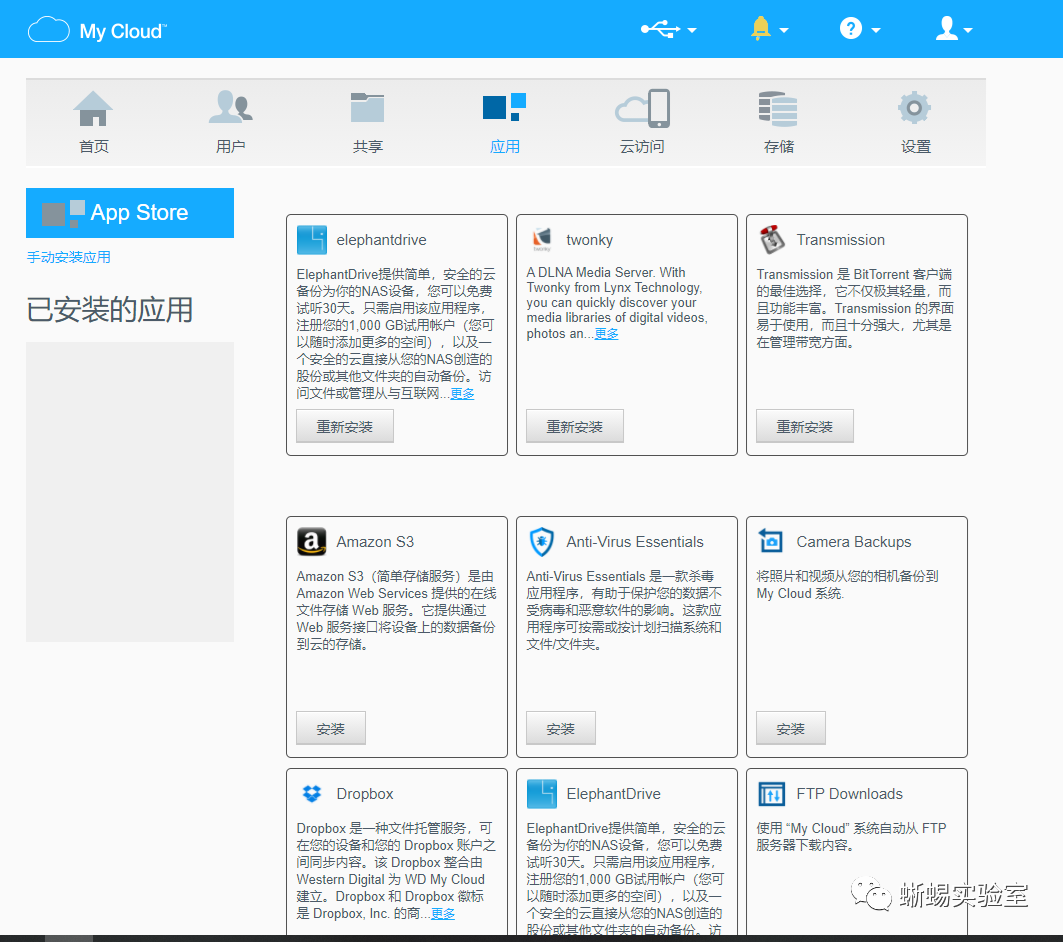Open the 云访问 cloud access tab
The image size is (1063, 942).
point(642,123)
